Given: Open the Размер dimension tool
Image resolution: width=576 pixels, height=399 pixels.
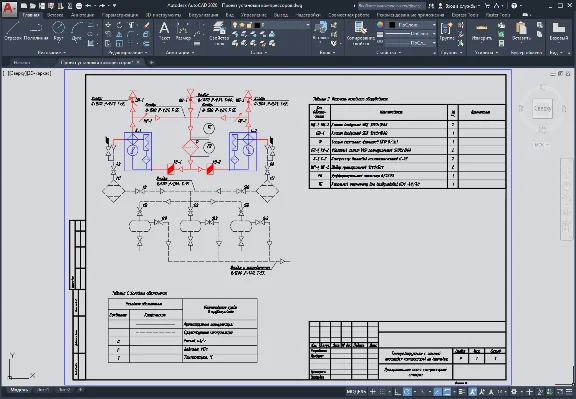Looking at the screenshot, I should coord(183,31).
